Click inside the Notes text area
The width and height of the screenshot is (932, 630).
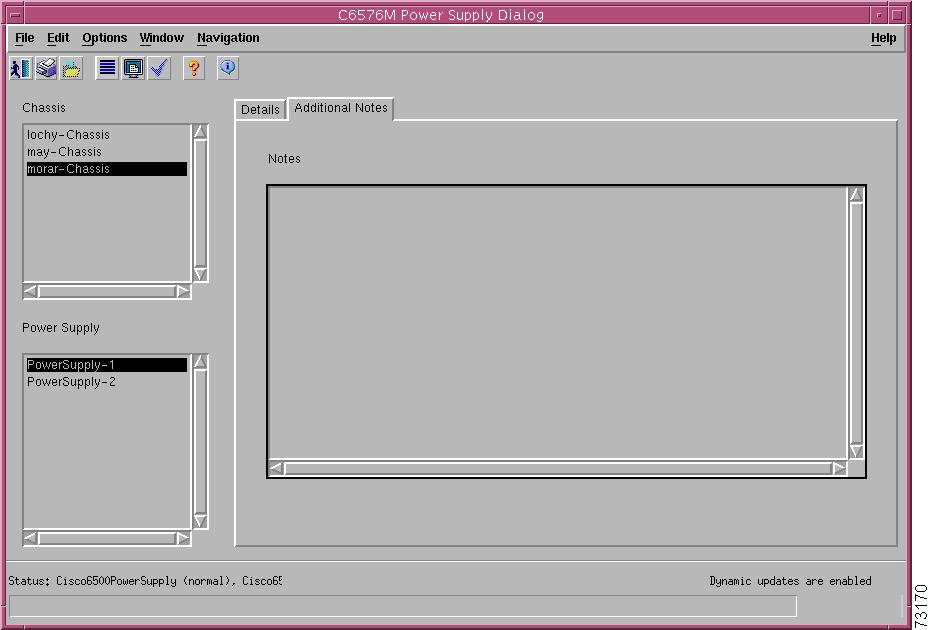click(558, 323)
